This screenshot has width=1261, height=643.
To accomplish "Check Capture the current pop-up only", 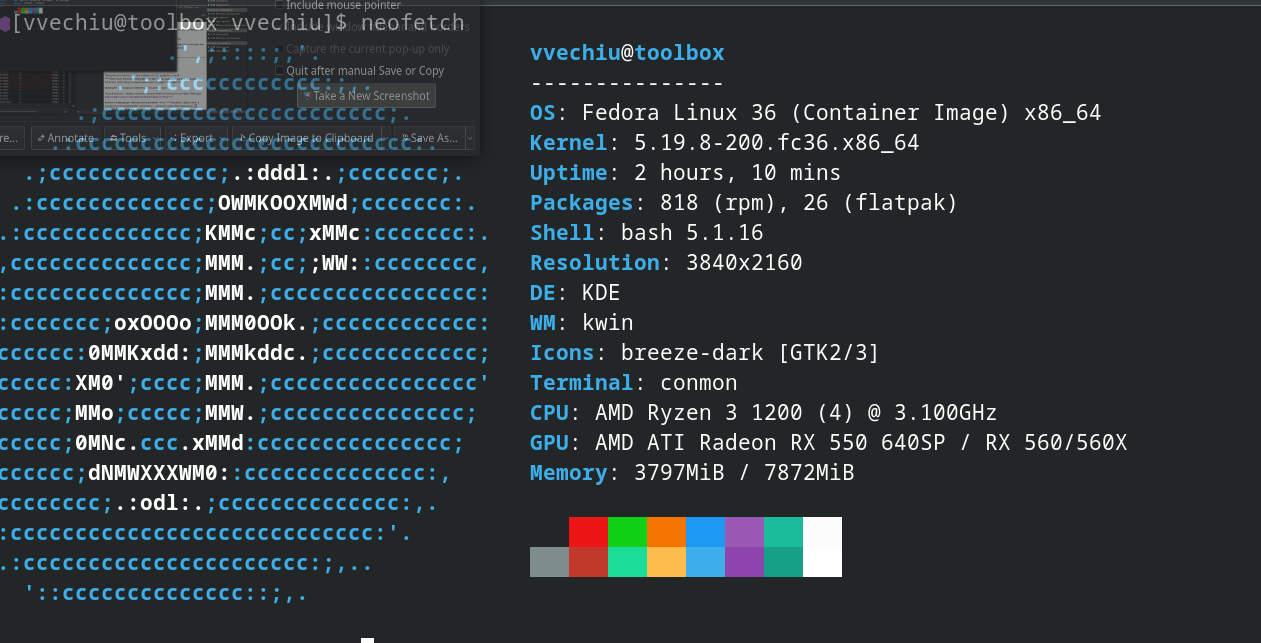I will (x=279, y=49).
